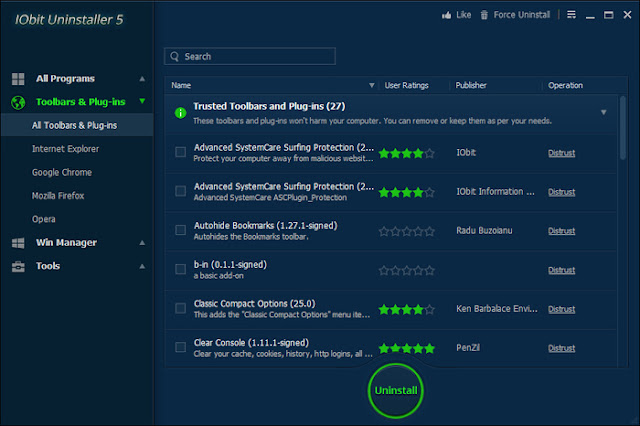
Task: Click the User Ratings column header
Action: (407, 85)
